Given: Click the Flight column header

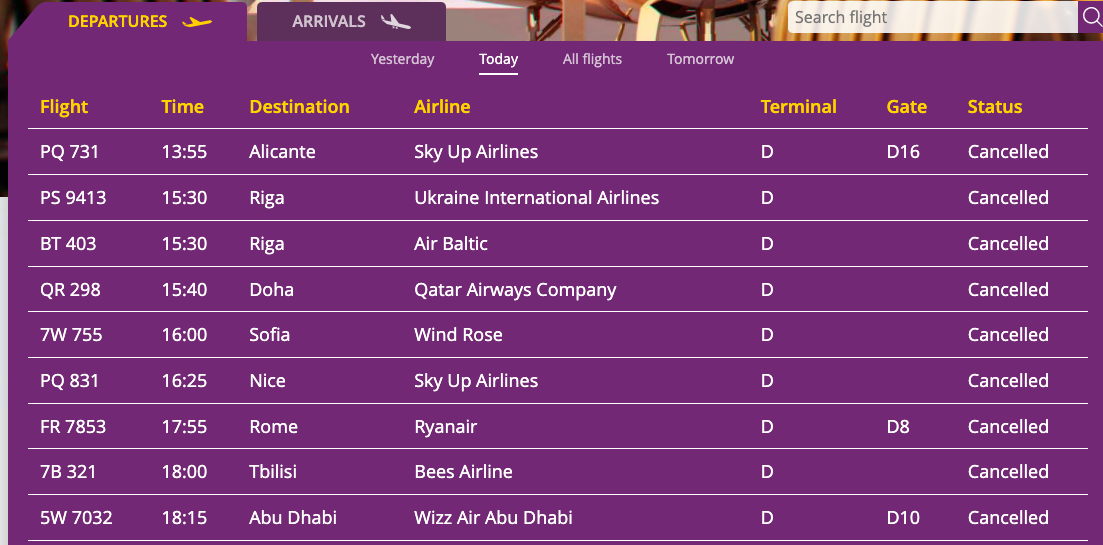Looking at the screenshot, I should pos(64,107).
